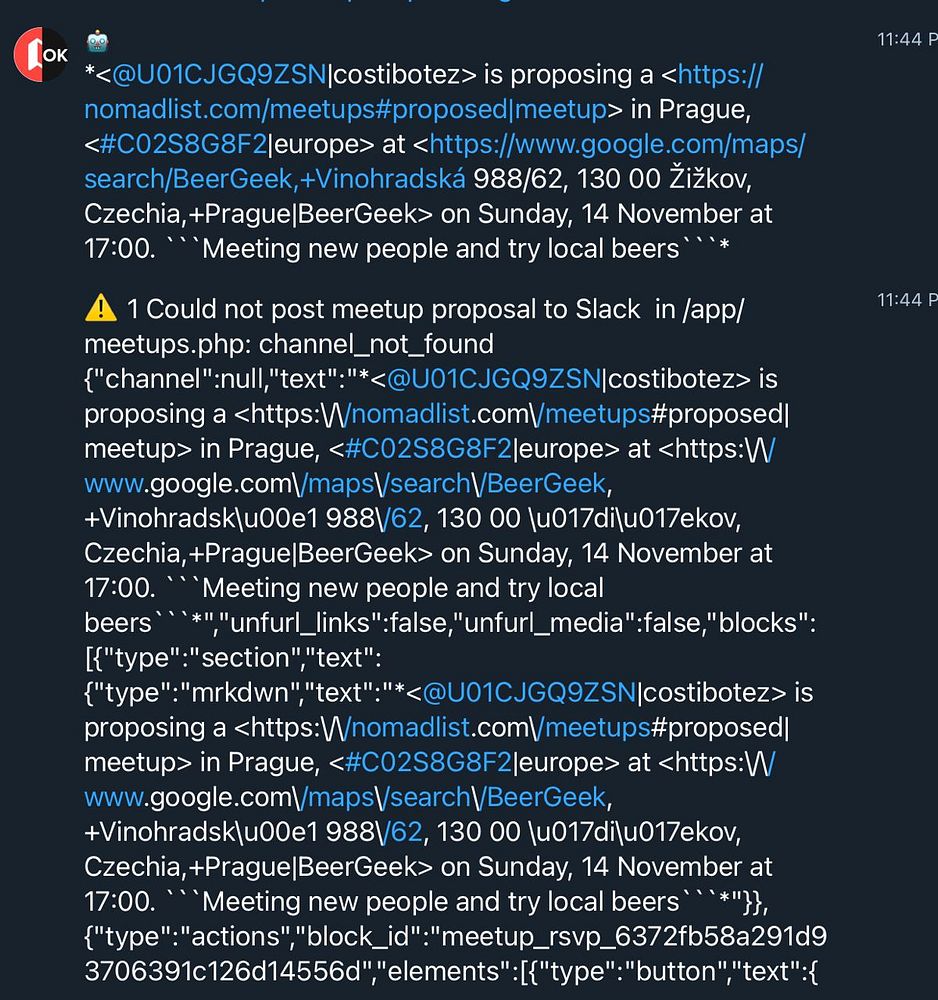Click the yellow warning triangle icon
The width and height of the screenshot is (938, 1000).
101,309
